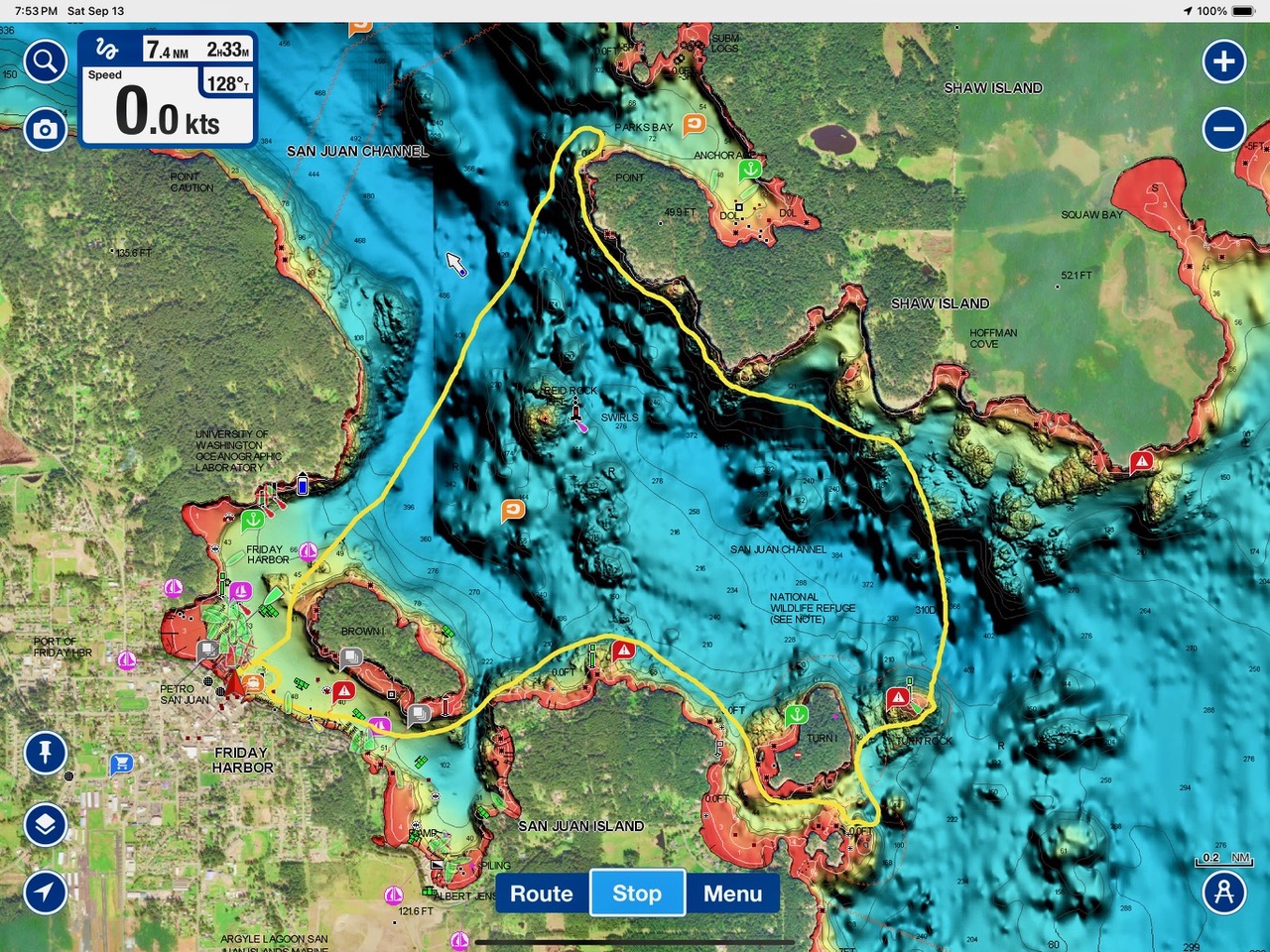Center map on current location arrow

pos(45,892)
